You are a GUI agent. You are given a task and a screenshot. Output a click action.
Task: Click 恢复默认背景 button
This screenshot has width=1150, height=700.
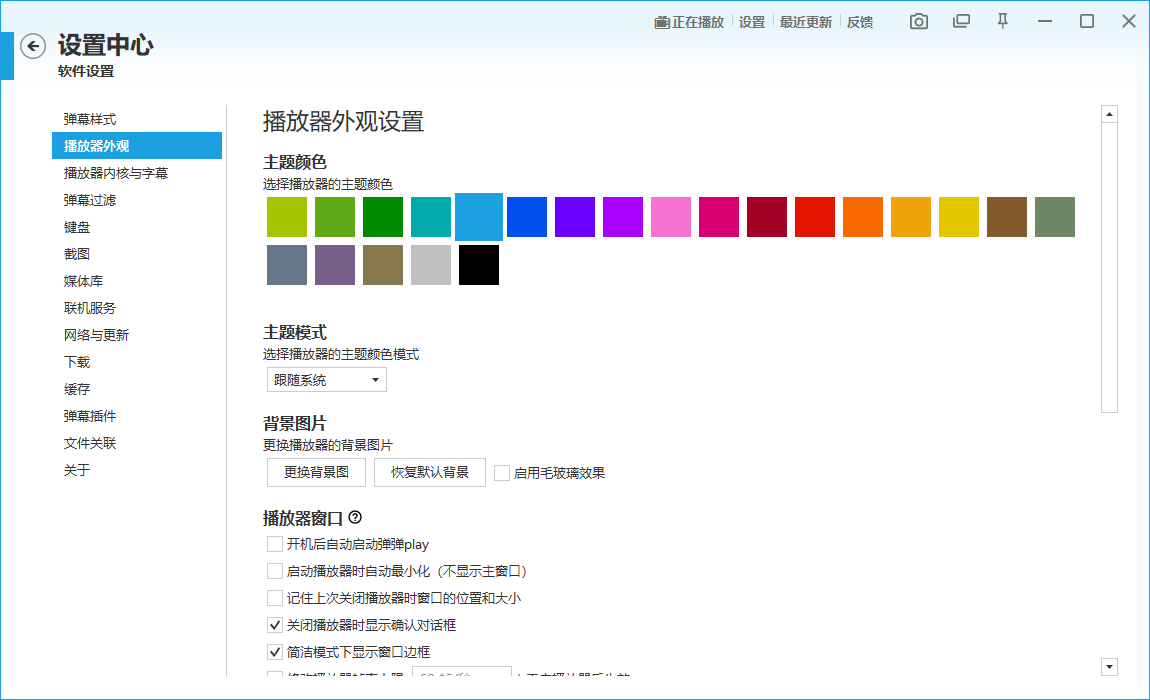[430, 473]
